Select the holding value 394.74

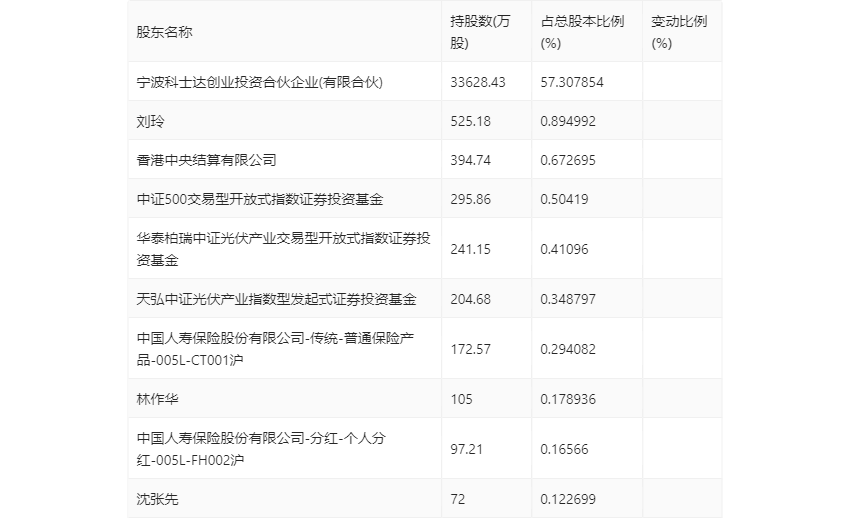click(x=471, y=160)
